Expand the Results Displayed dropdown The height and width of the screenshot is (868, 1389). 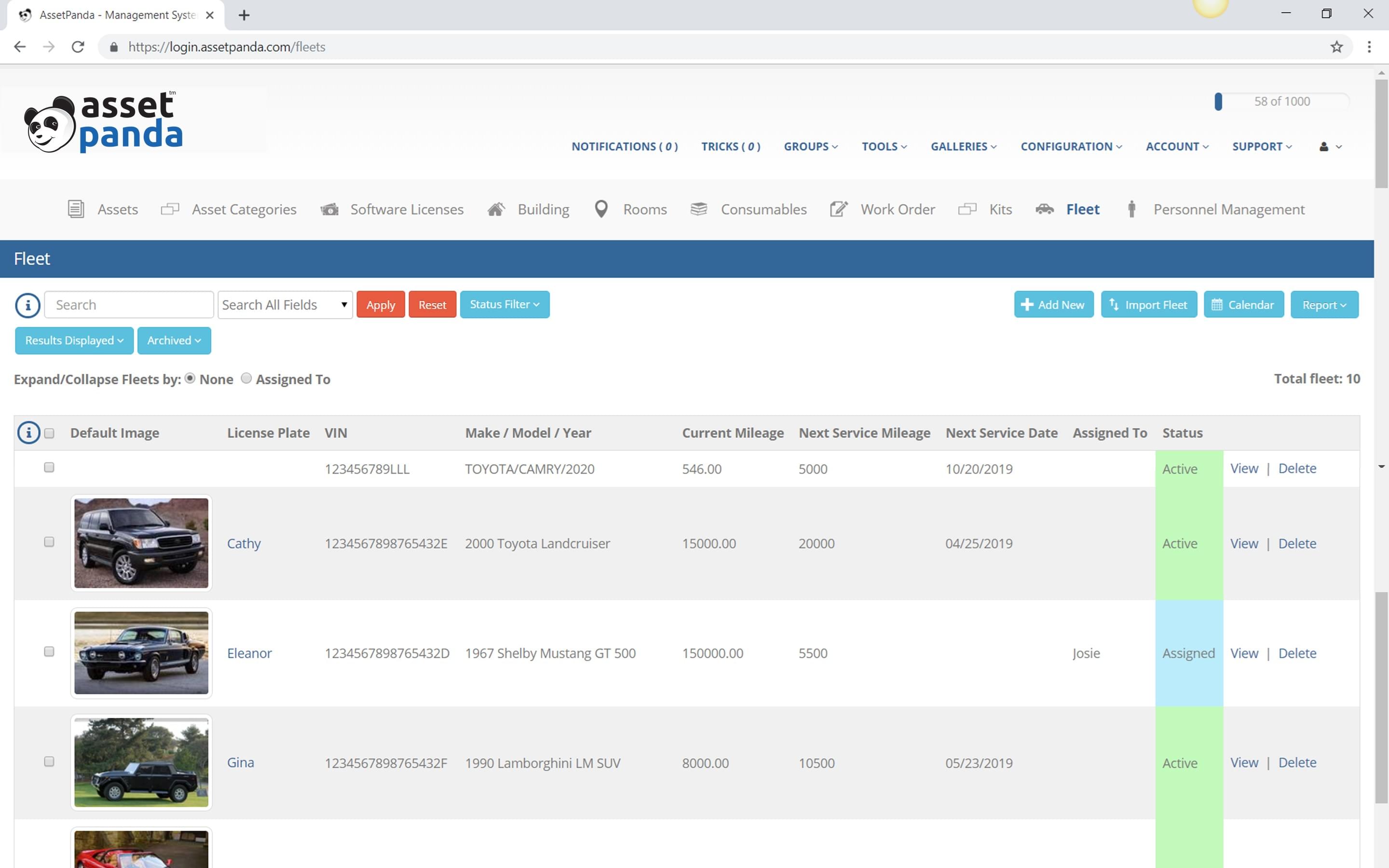(x=74, y=341)
